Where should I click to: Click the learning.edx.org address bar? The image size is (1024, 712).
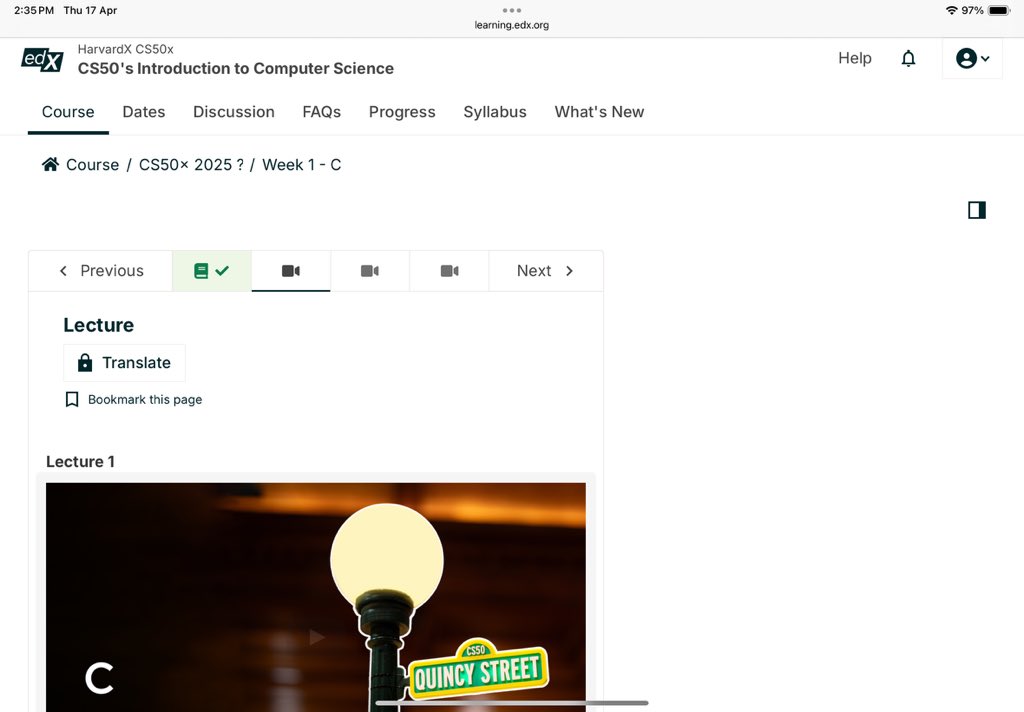[511, 25]
